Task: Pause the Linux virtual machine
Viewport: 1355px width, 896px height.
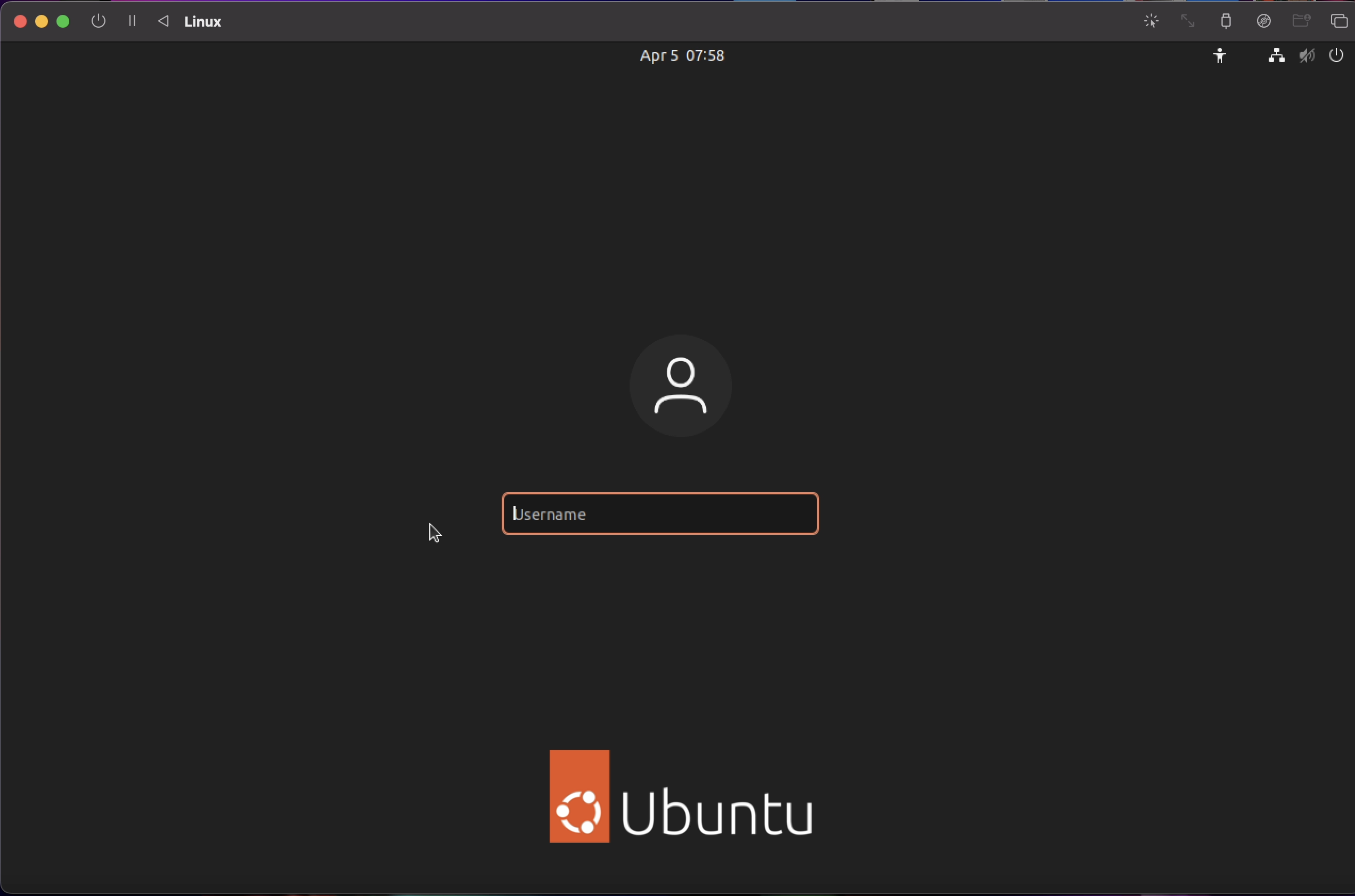Action: (x=132, y=21)
